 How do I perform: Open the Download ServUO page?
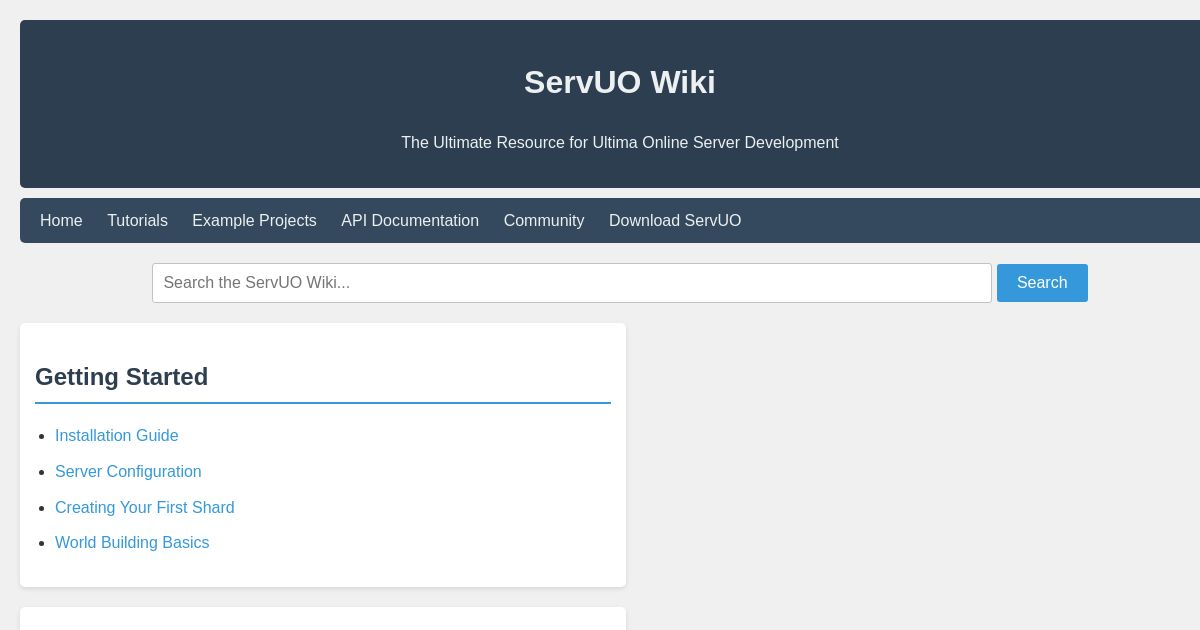(x=675, y=221)
